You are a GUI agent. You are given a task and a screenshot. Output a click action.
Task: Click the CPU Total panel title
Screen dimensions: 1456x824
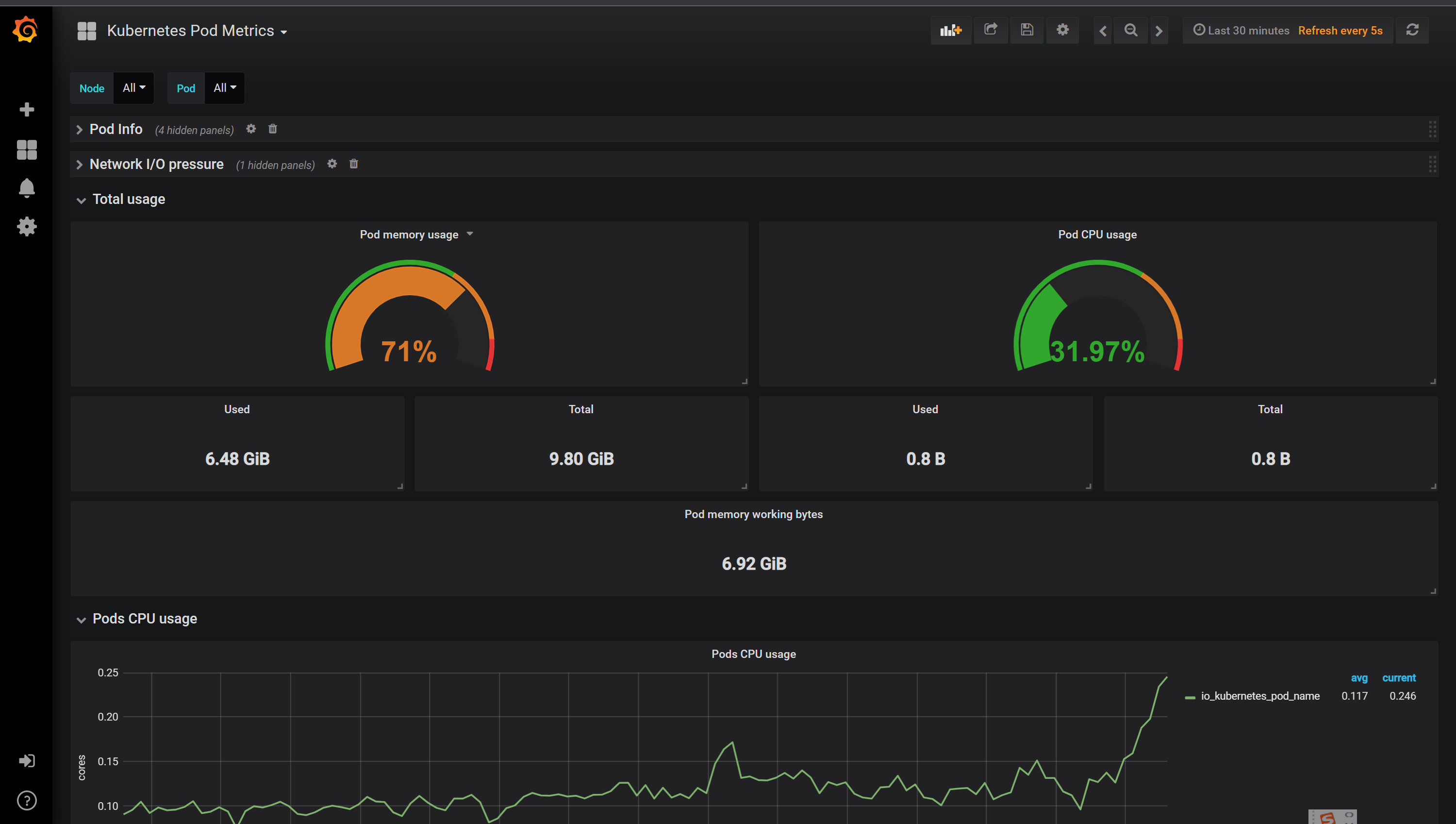coord(1270,409)
